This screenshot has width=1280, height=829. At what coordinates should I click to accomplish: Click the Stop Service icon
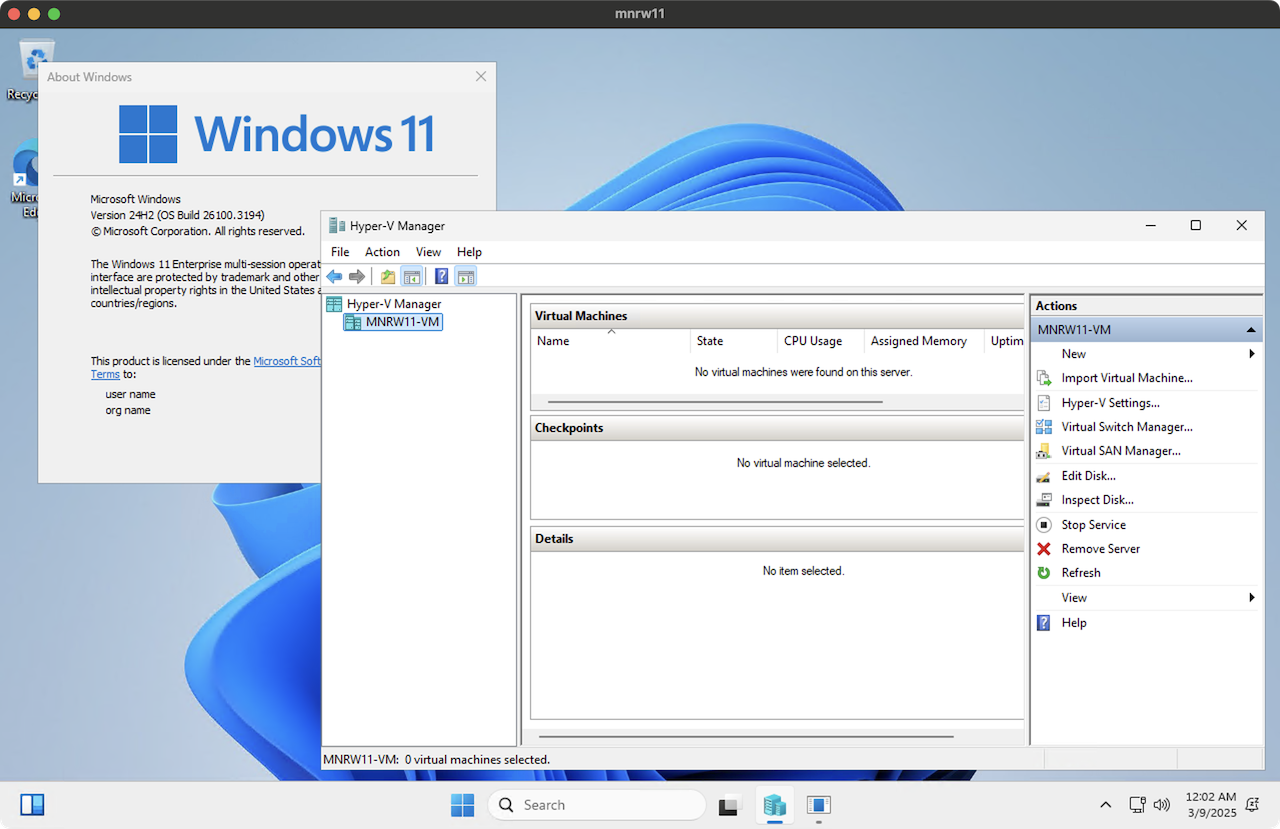coord(1044,525)
